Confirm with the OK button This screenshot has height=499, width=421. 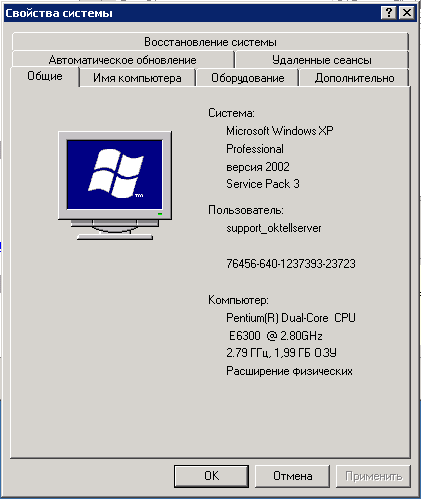[211, 476]
